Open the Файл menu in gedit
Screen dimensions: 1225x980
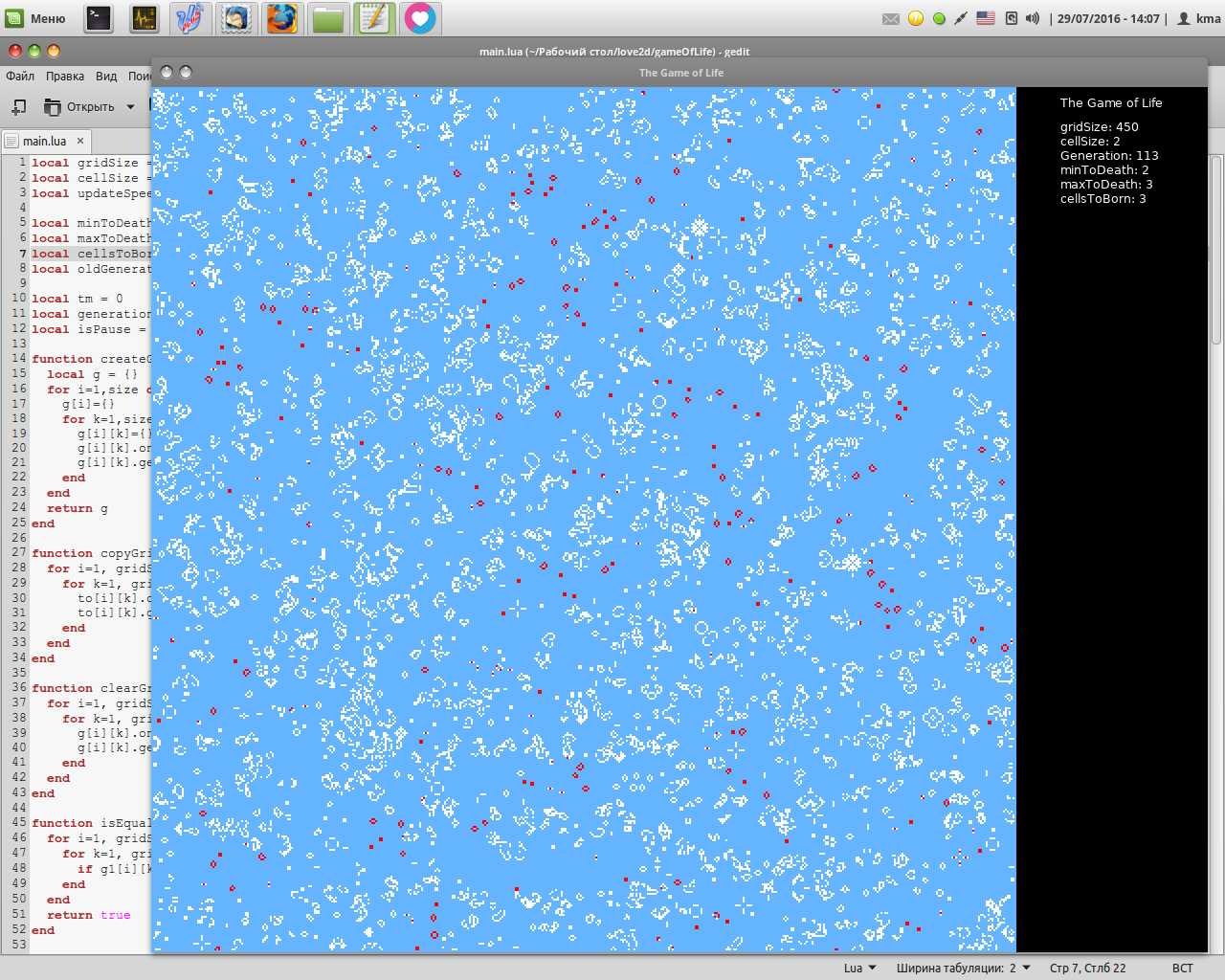pyautogui.click(x=20, y=76)
